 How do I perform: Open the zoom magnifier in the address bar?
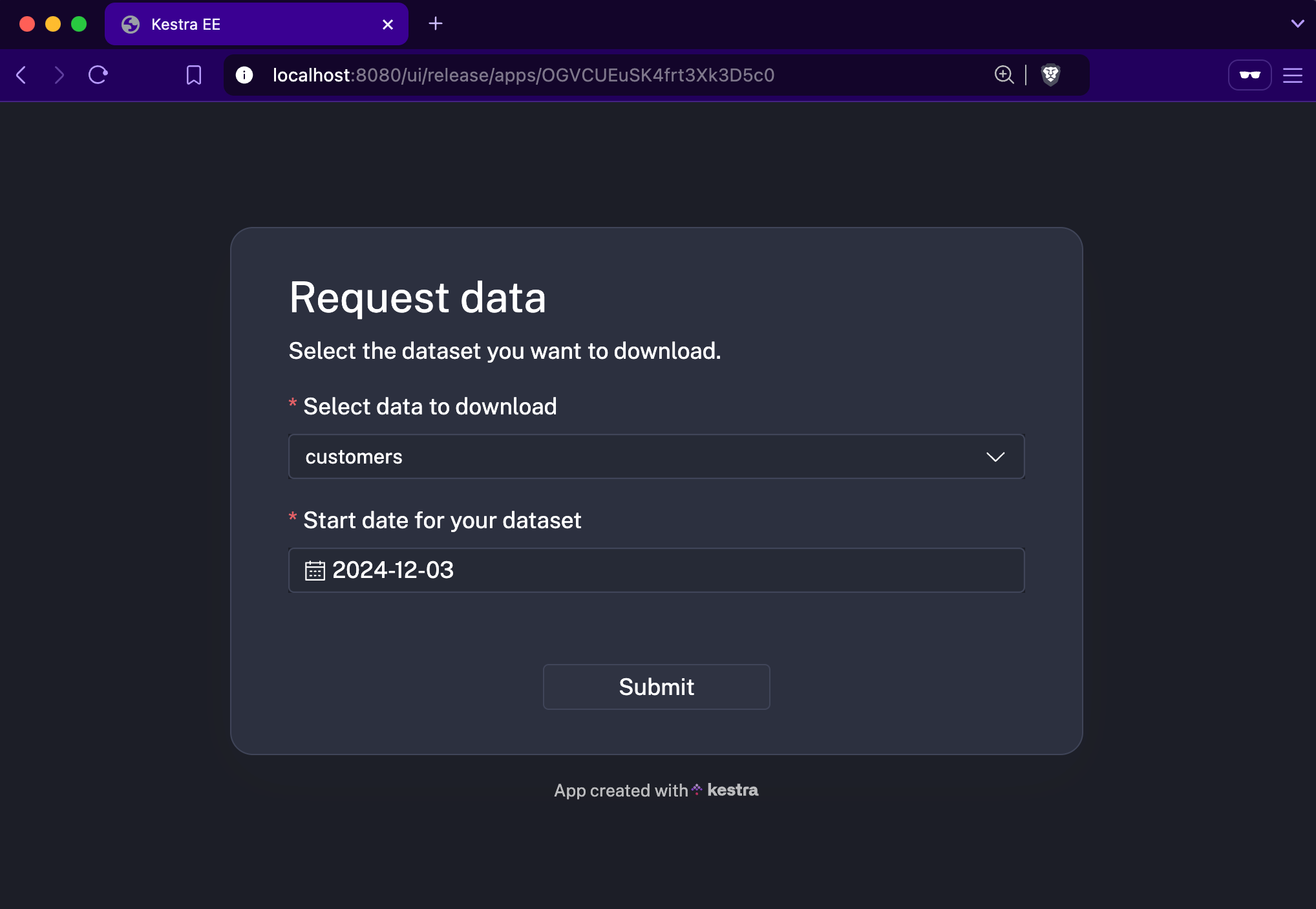pyautogui.click(x=1004, y=75)
